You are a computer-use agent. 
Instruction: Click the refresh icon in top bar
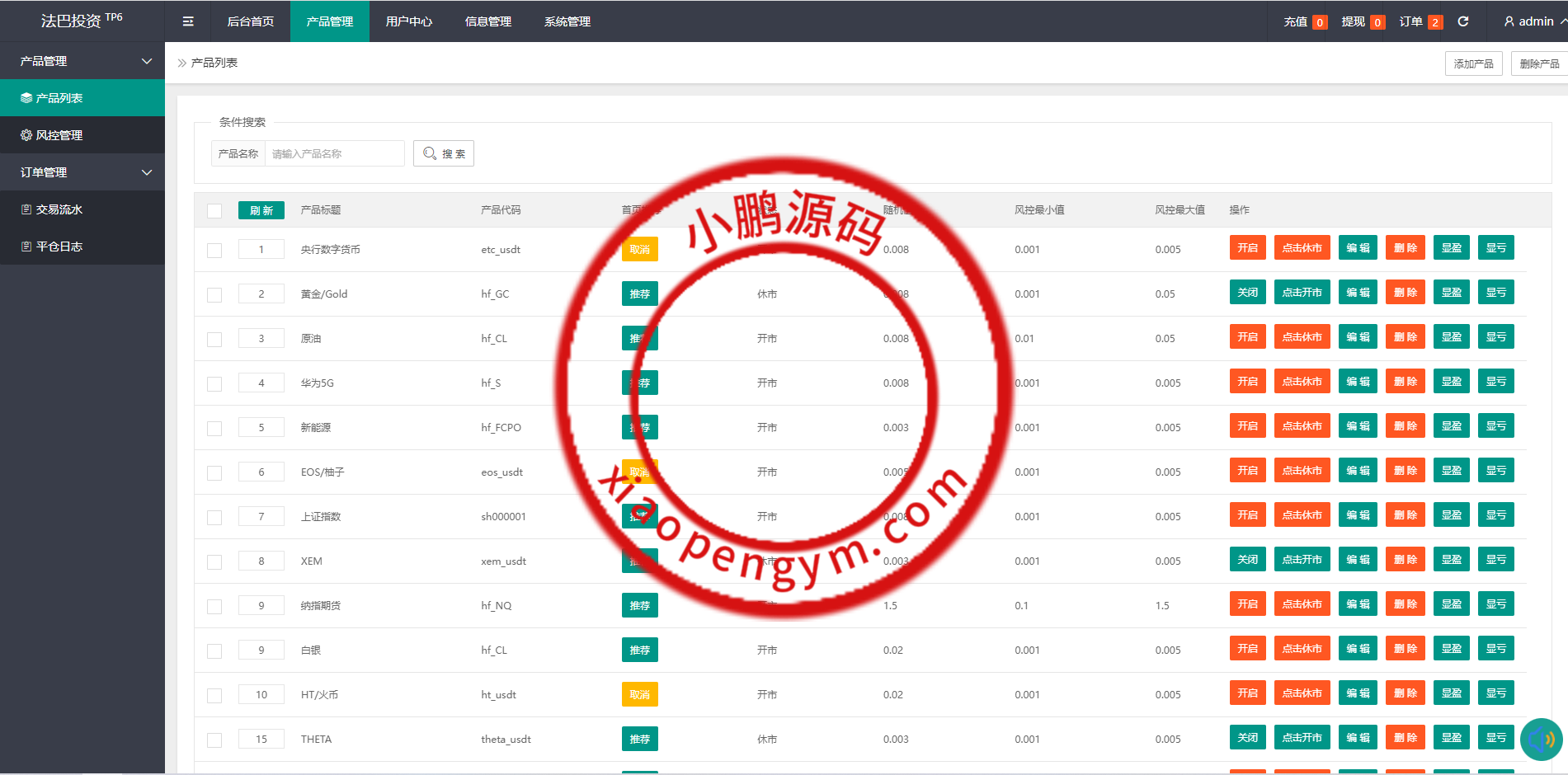1463,21
